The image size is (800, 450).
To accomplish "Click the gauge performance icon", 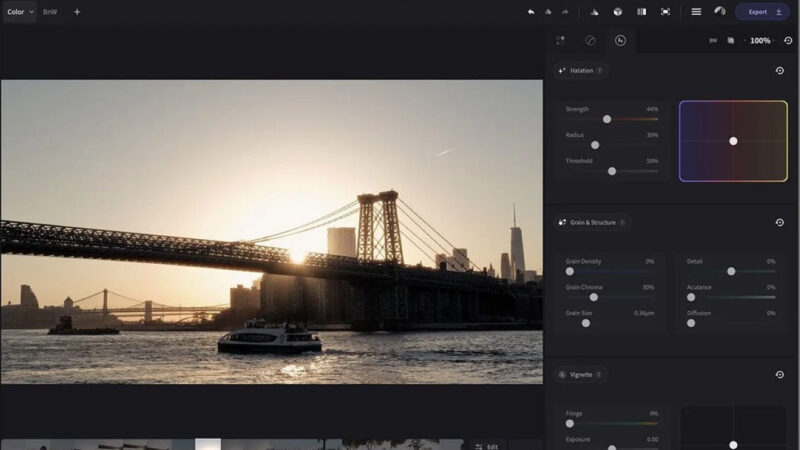I will coord(720,11).
